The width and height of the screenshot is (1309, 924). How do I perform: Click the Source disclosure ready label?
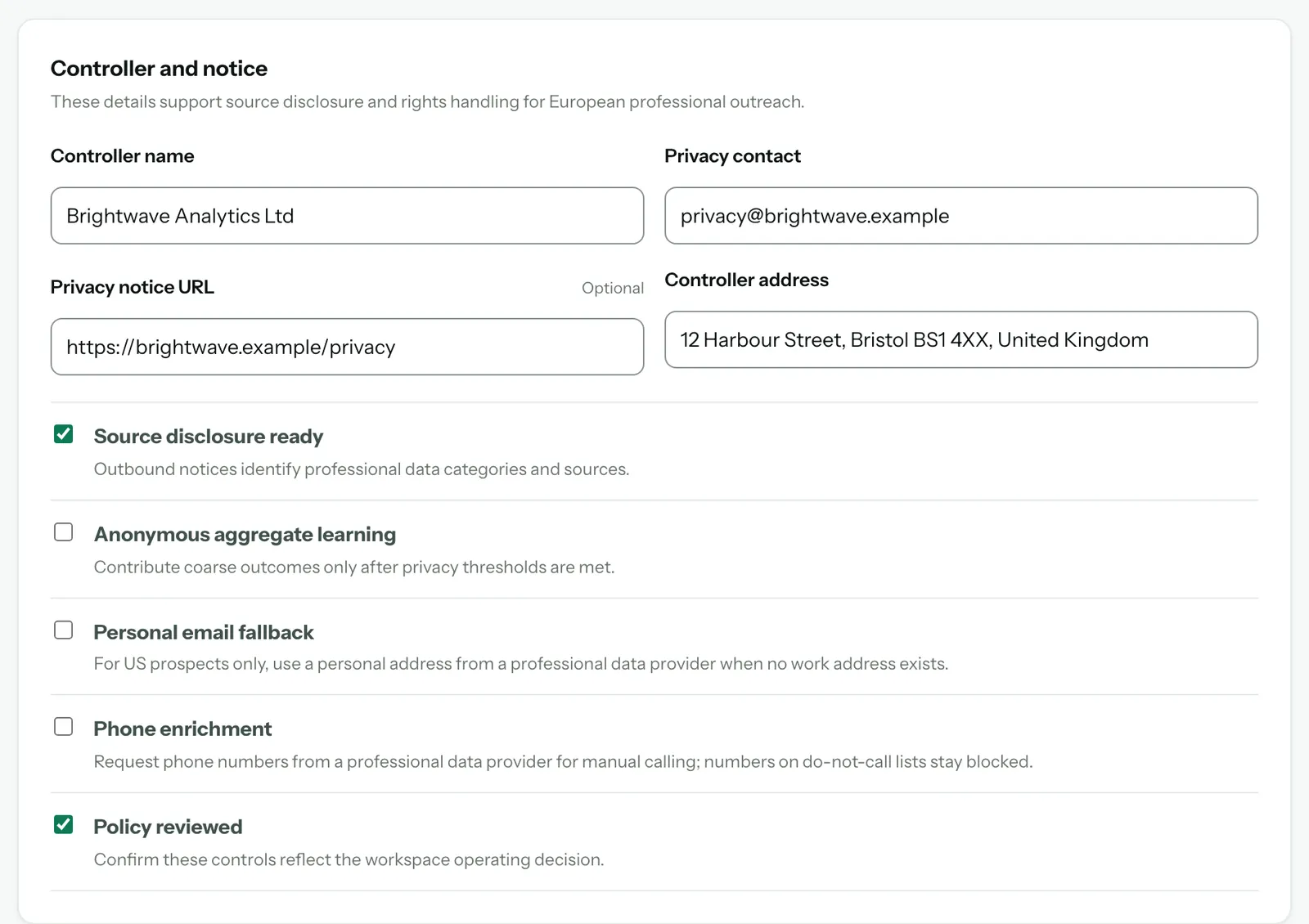(x=209, y=437)
